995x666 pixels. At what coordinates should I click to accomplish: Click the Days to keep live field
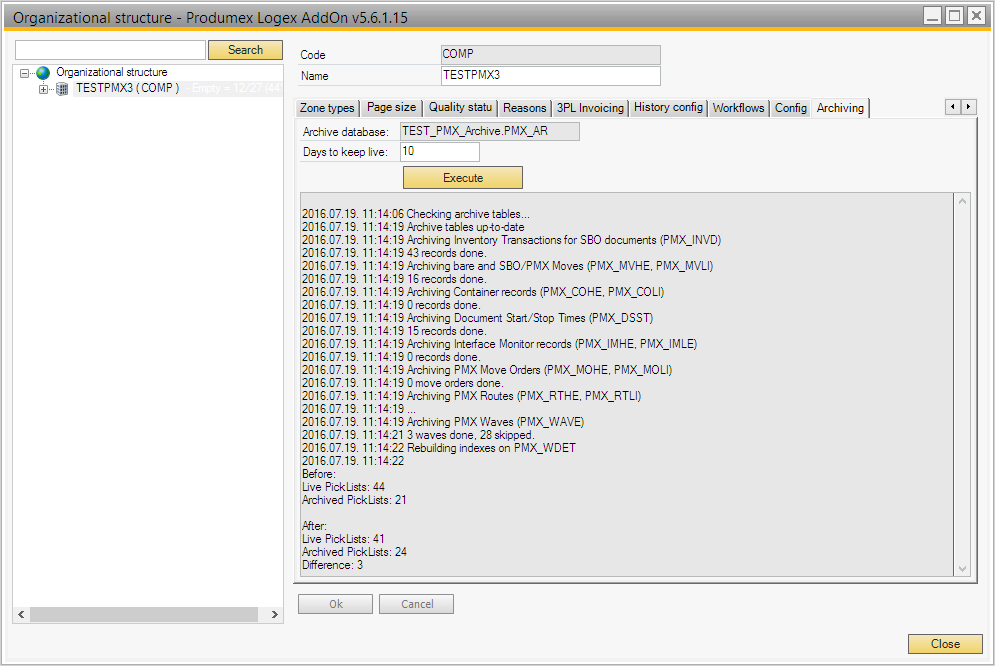pos(439,152)
